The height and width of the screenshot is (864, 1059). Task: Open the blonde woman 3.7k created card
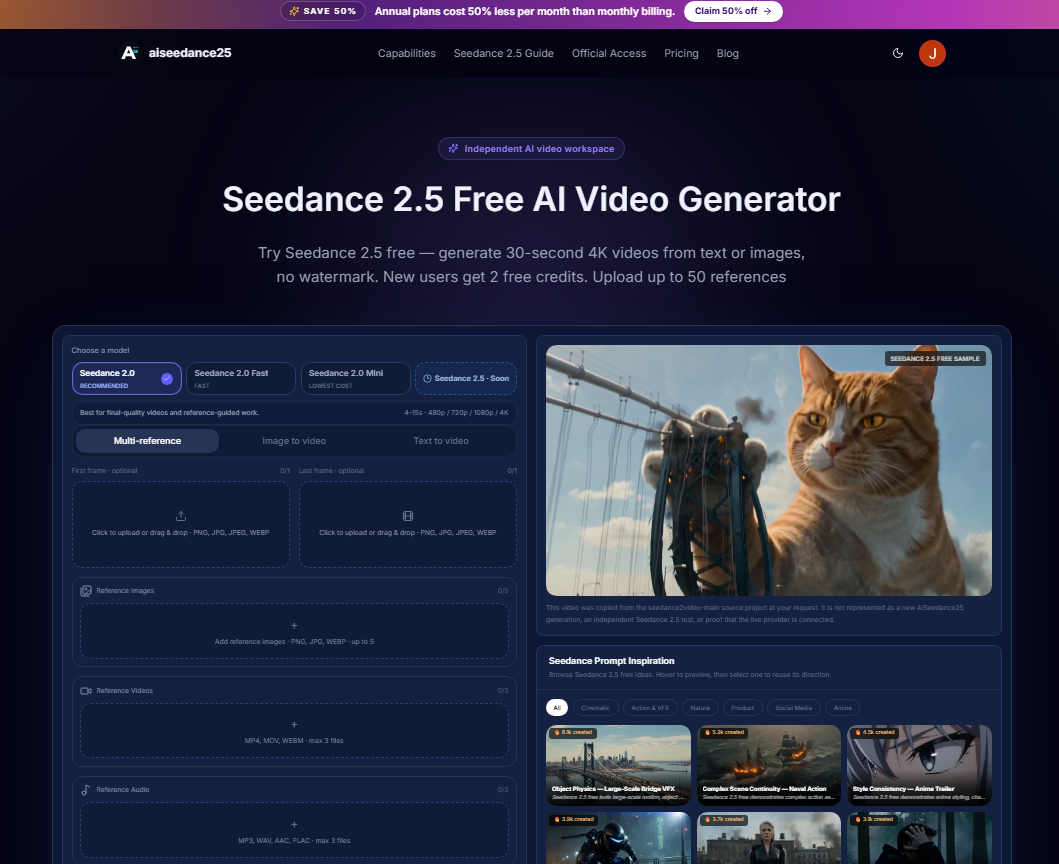[769, 838]
